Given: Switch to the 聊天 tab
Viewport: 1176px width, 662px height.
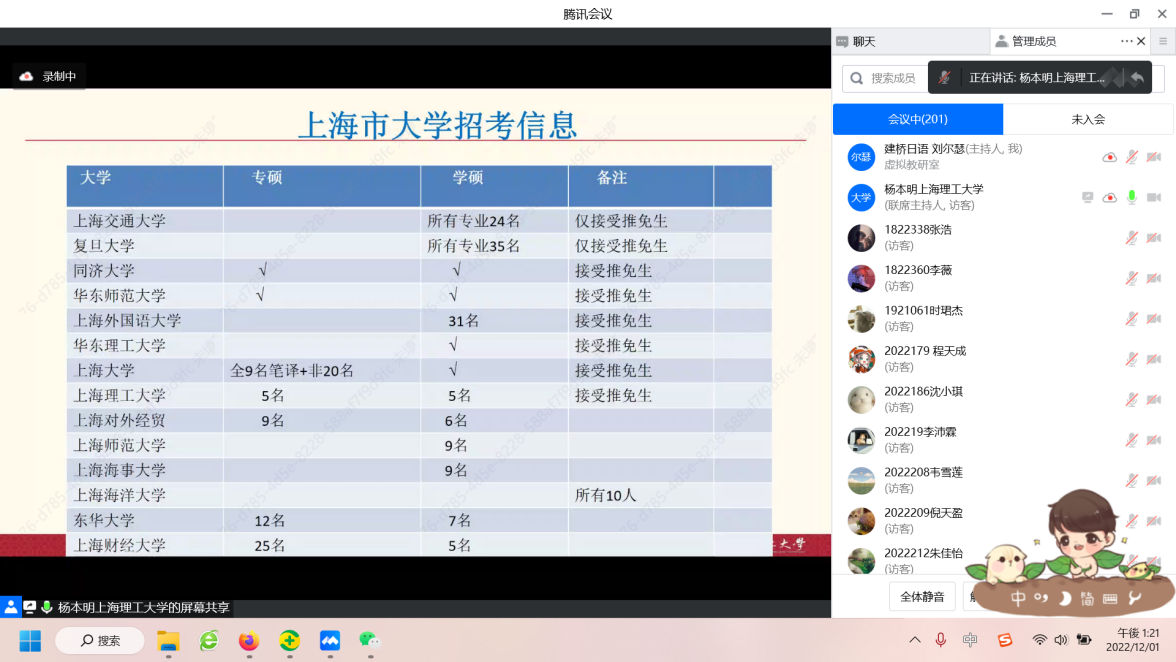Looking at the screenshot, I should coord(856,41).
